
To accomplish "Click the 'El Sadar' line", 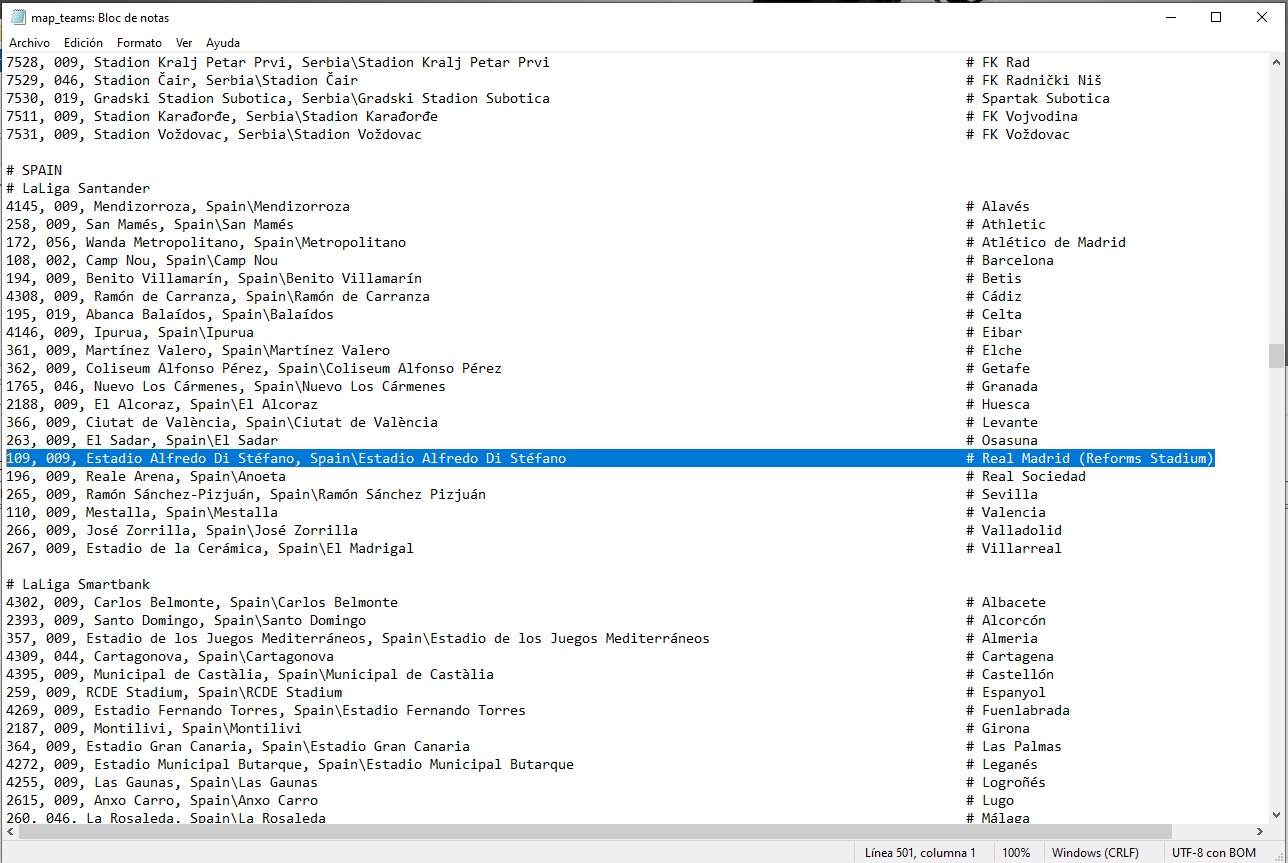I will 142,440.
